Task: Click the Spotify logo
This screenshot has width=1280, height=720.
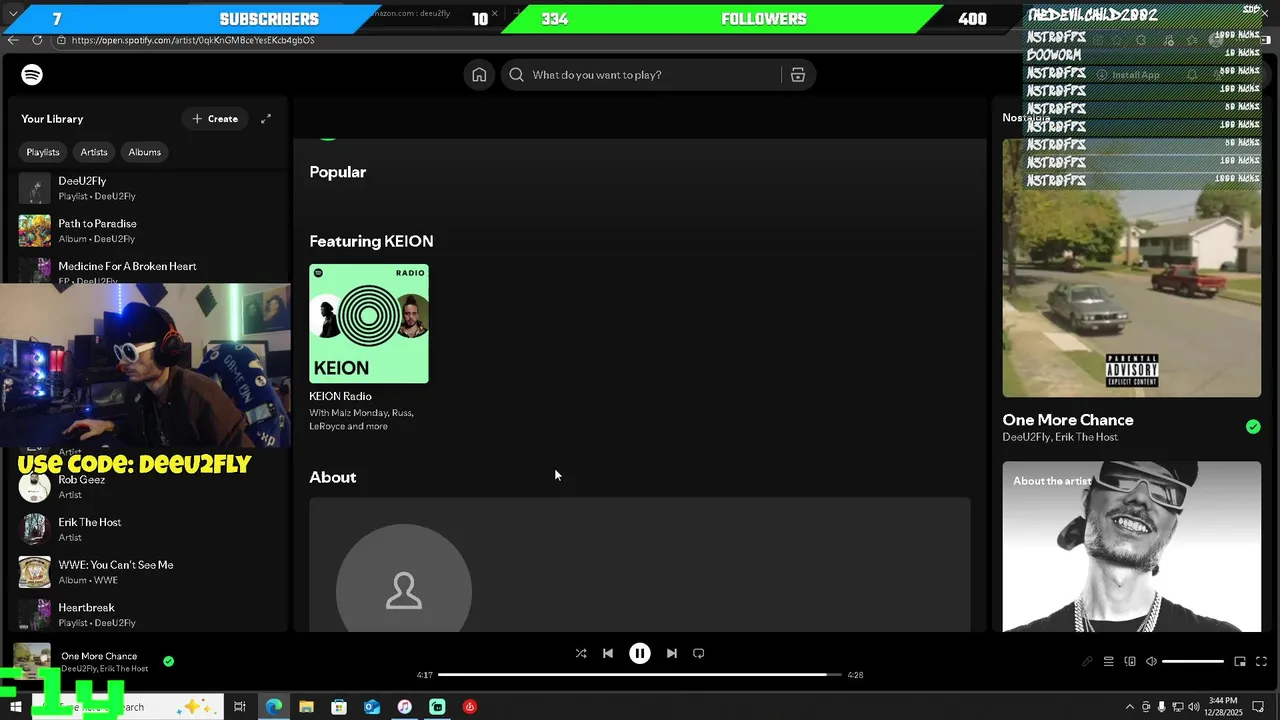Action: pyautogui.click(x=32, y=75)
